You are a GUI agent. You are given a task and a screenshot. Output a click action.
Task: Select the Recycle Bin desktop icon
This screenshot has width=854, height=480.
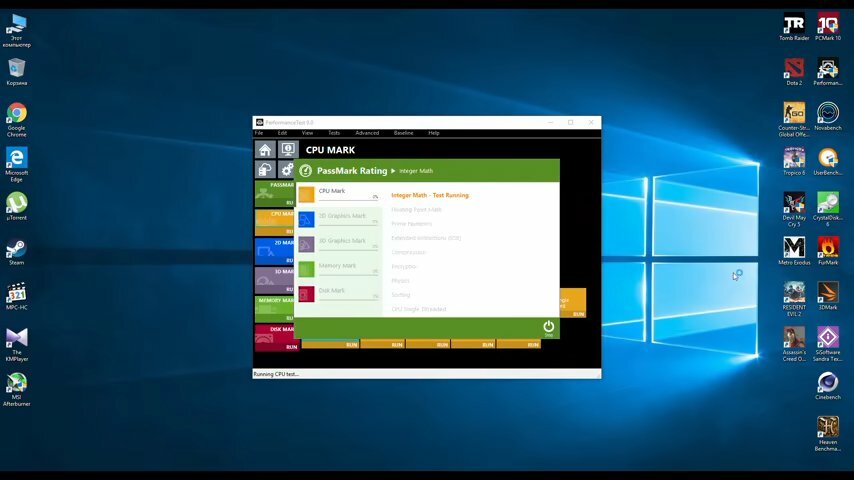(17, 72)
